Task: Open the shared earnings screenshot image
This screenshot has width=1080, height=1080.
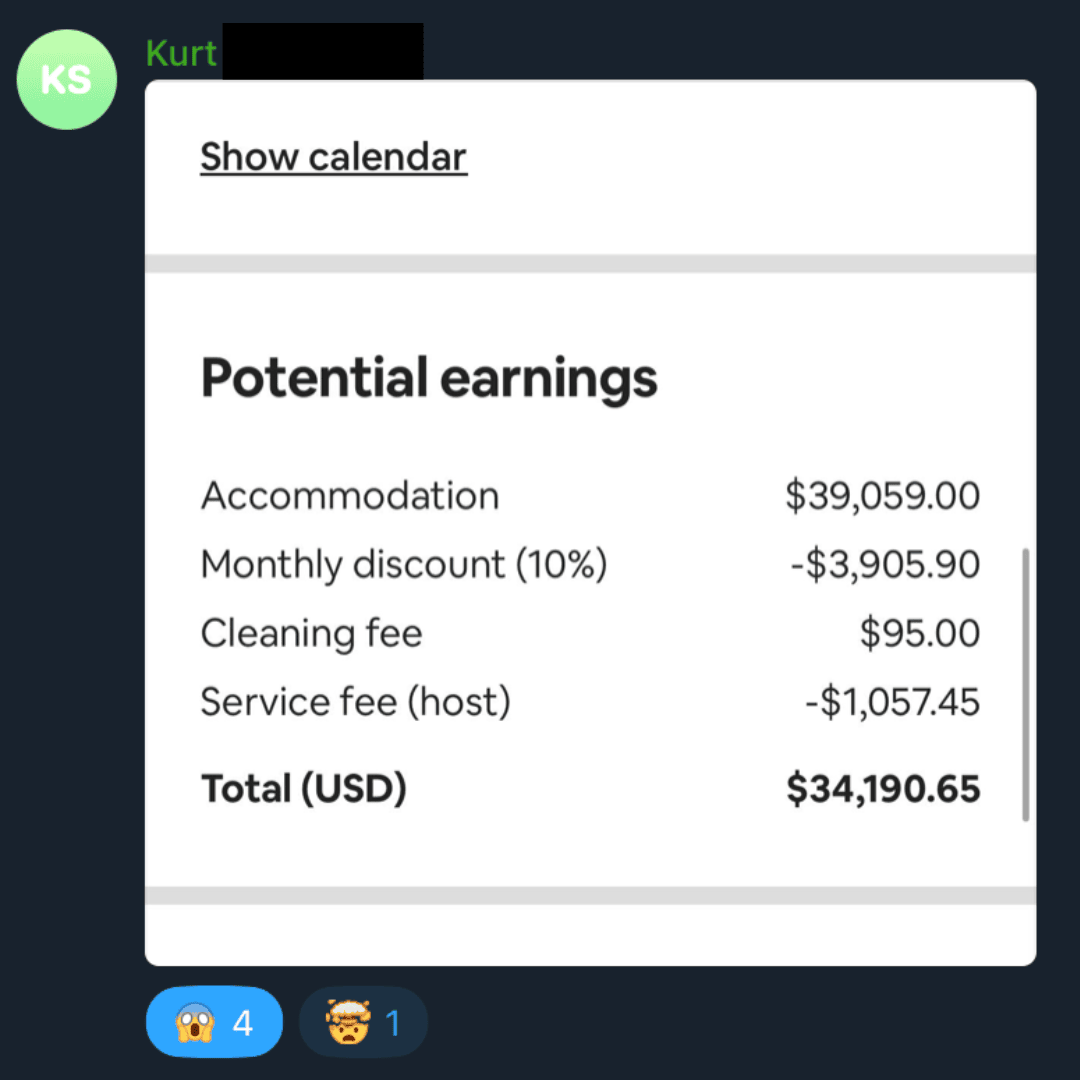Action: coord(590,523)
